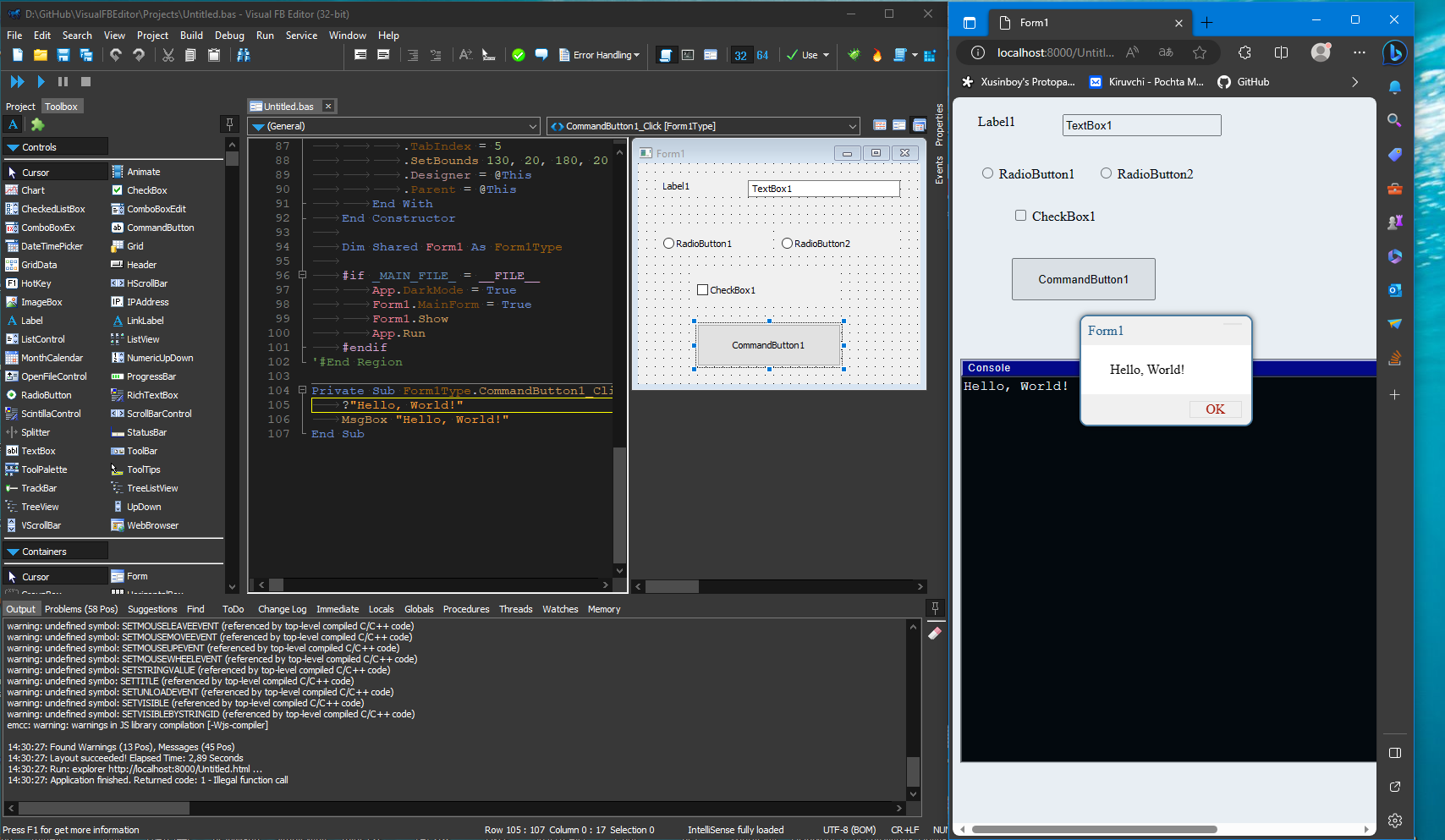Run the project

point(41,81)
